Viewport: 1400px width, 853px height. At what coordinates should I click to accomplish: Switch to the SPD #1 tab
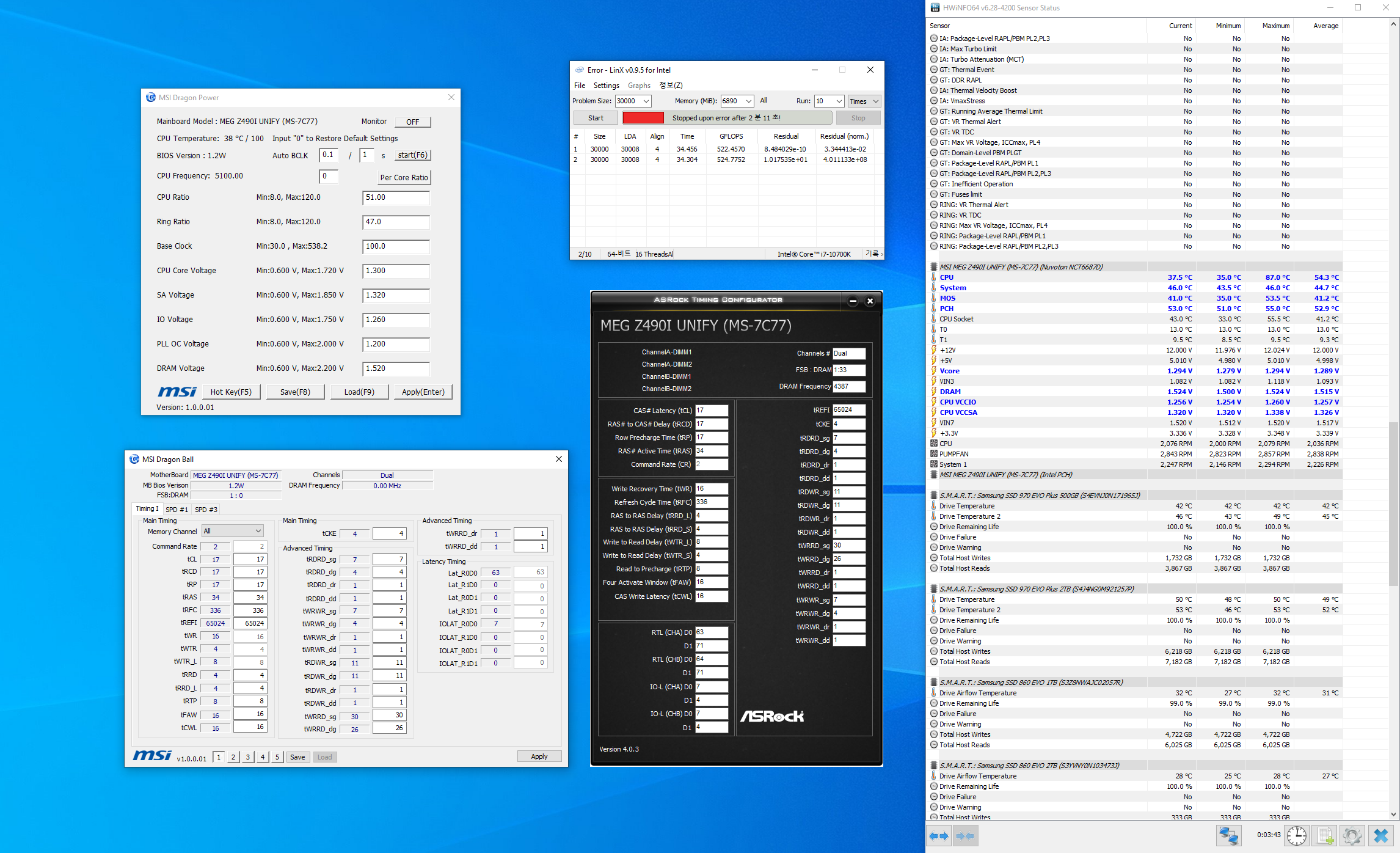click(177, 510)
